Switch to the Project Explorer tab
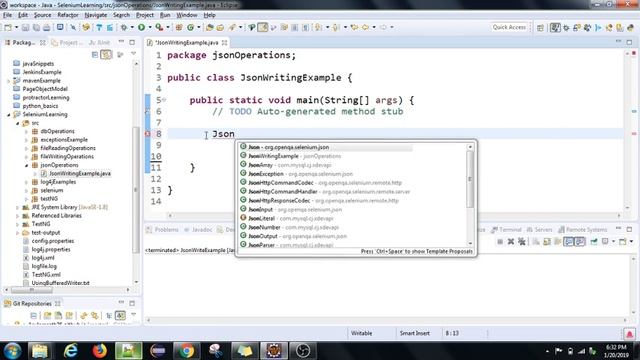Screen dimensions: 640x360 67,42
